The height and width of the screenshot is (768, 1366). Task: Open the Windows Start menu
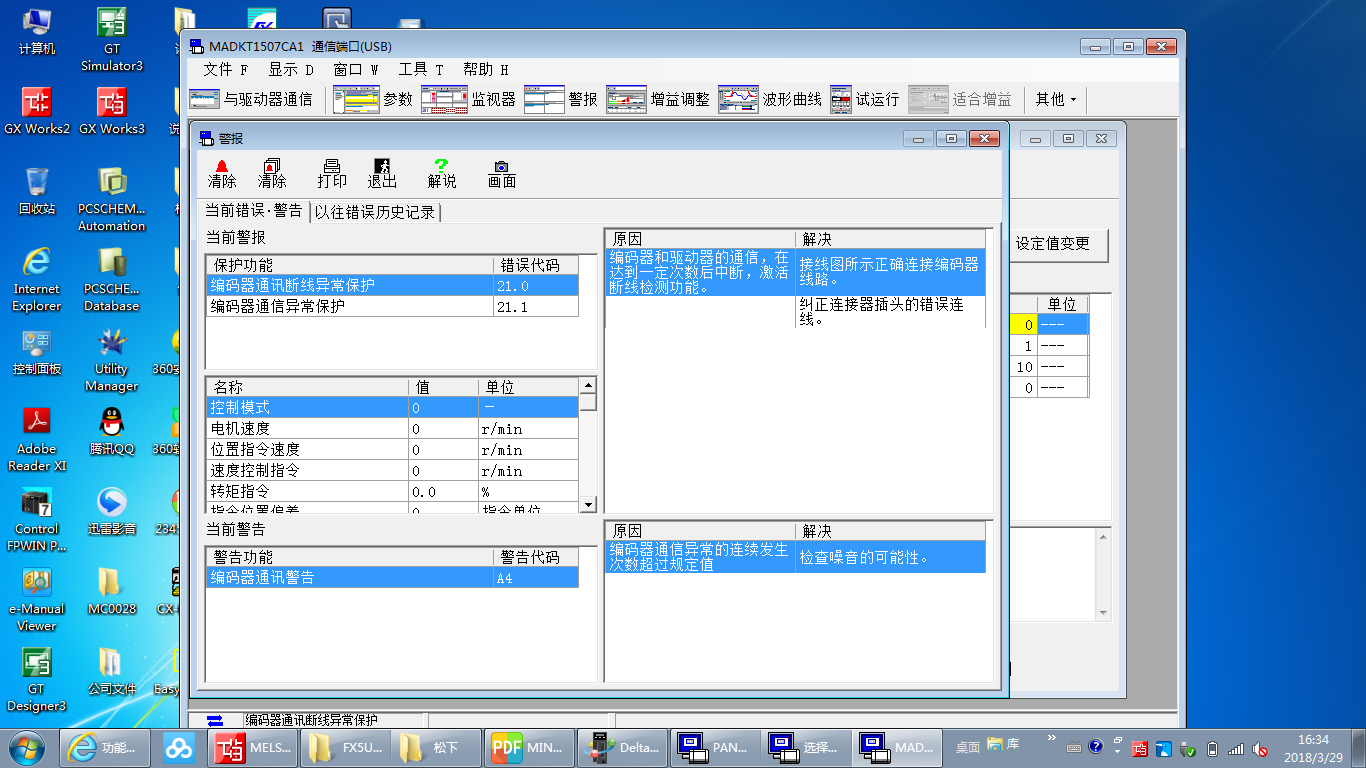pos(27,747)
